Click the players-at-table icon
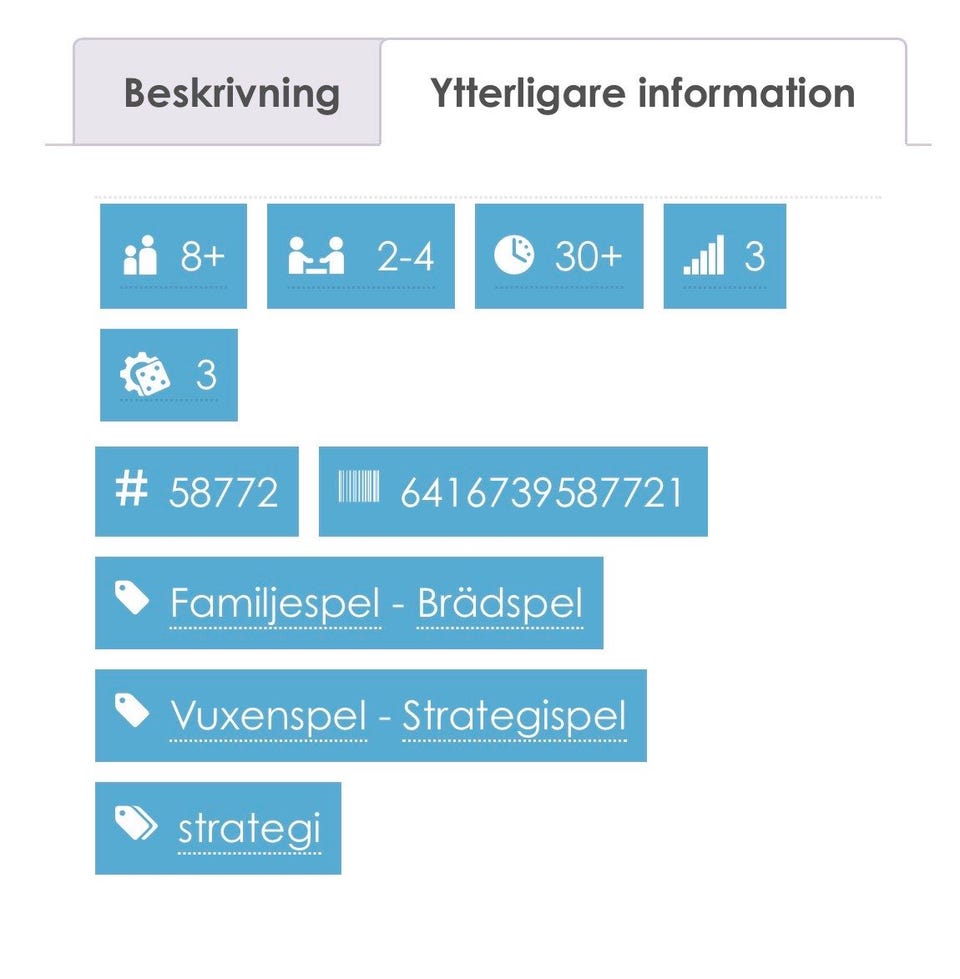The height and width of the screenshot is (979, 960). click(x=316, y=255)
